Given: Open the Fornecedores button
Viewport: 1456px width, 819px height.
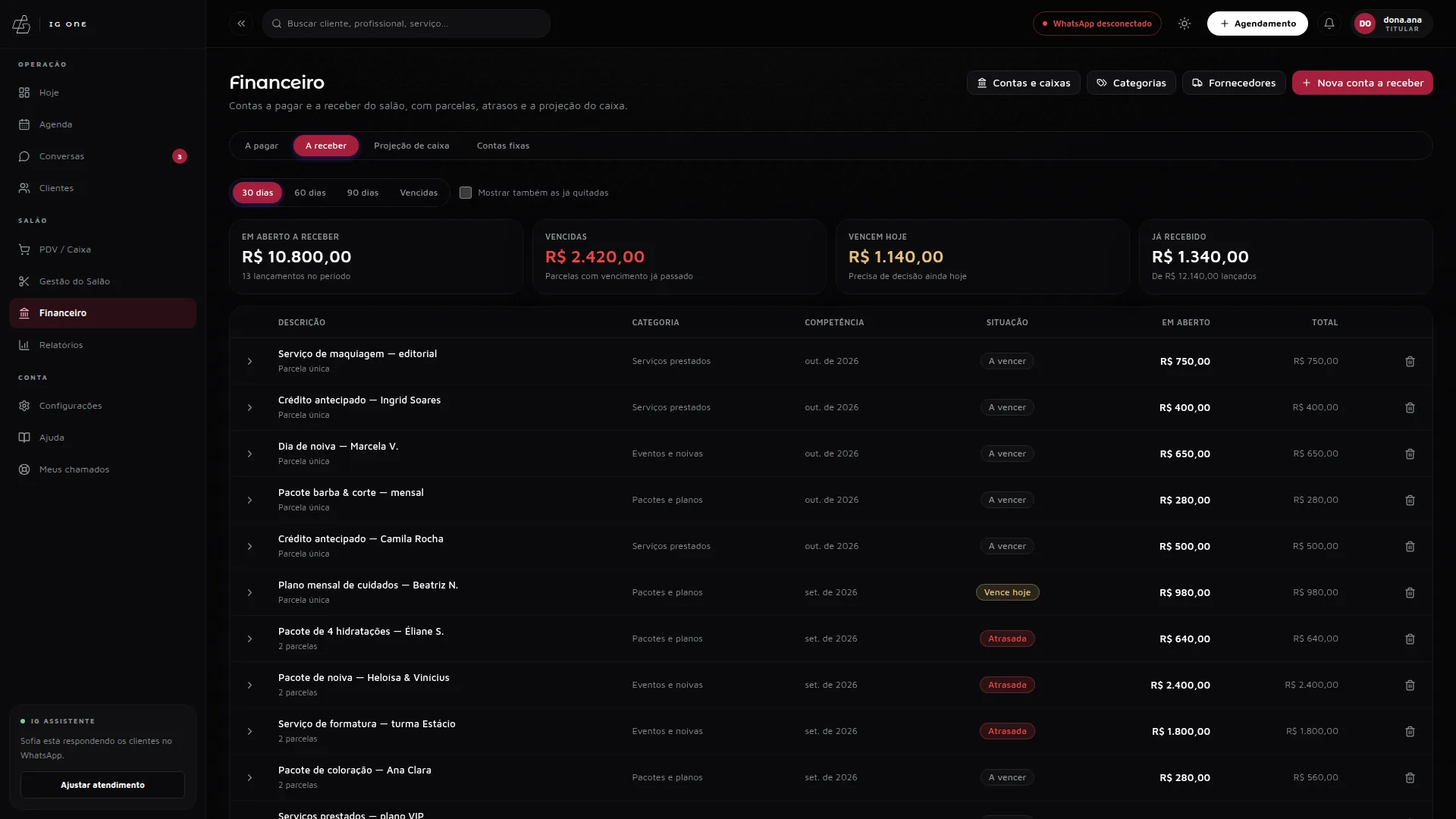Looking at the screenshot, I should [1233, 83].
